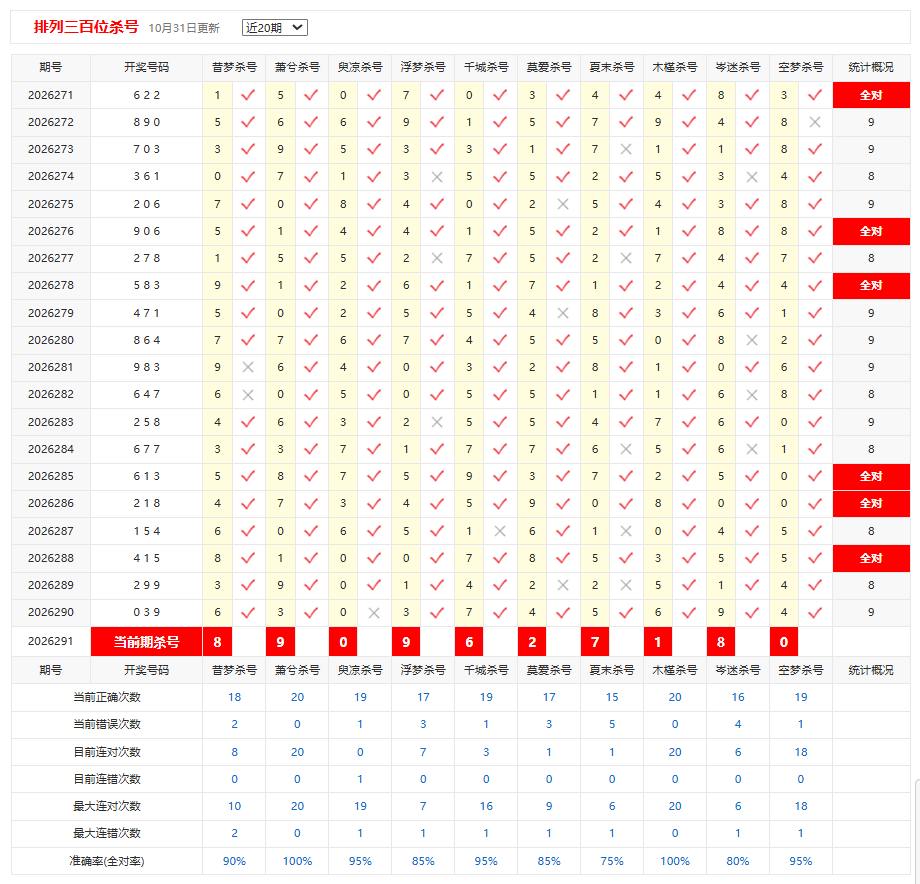The height and width of the screenshot is (884, 920).
Task: Click the 10月31日更新 update note
Action: pos(184,28)
